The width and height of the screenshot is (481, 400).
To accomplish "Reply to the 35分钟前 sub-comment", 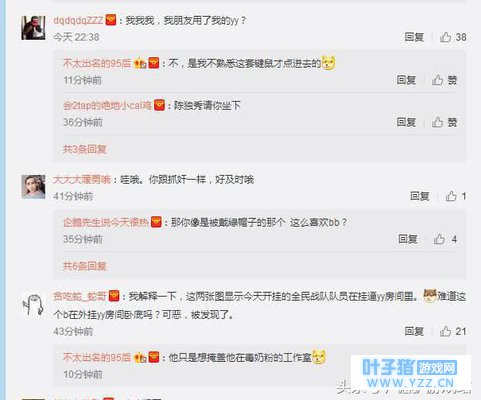I will tap(408, 239).
